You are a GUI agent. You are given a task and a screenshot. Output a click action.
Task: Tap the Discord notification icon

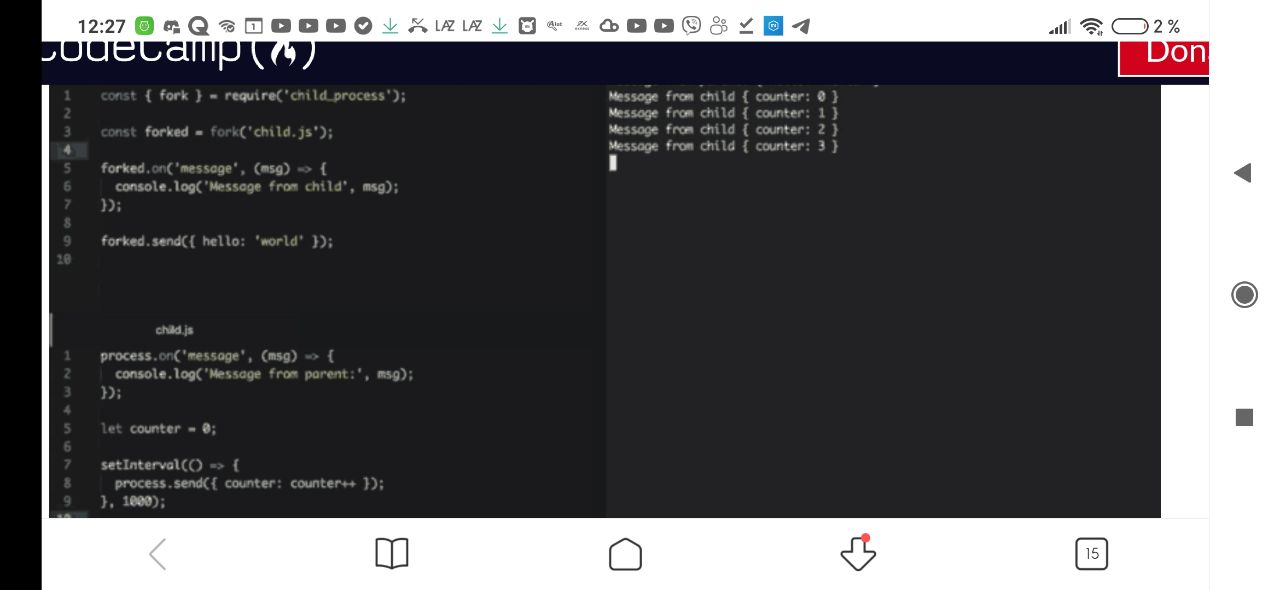coord(171,26)
